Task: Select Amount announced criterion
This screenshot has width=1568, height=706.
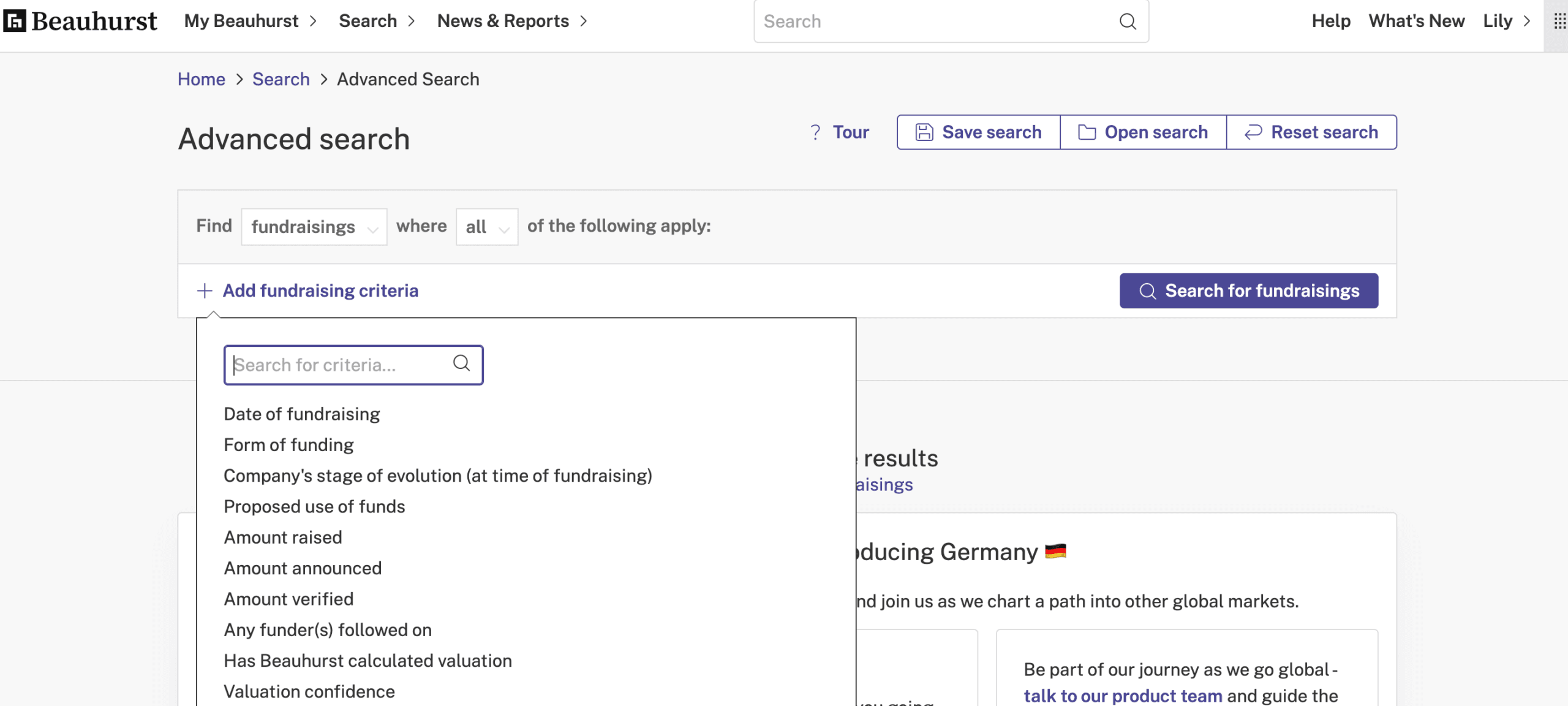Action: (x=303, y=568)
